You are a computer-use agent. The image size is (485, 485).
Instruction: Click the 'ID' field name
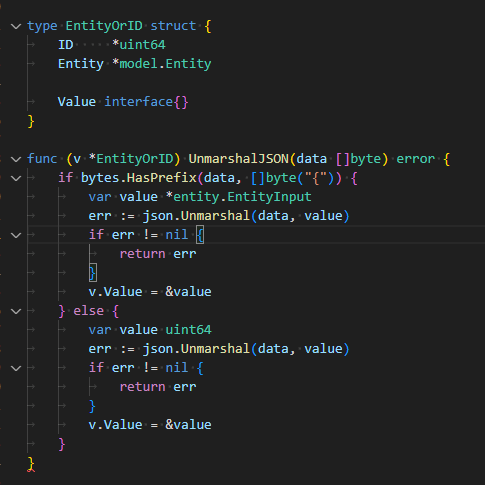coord(66,45)
